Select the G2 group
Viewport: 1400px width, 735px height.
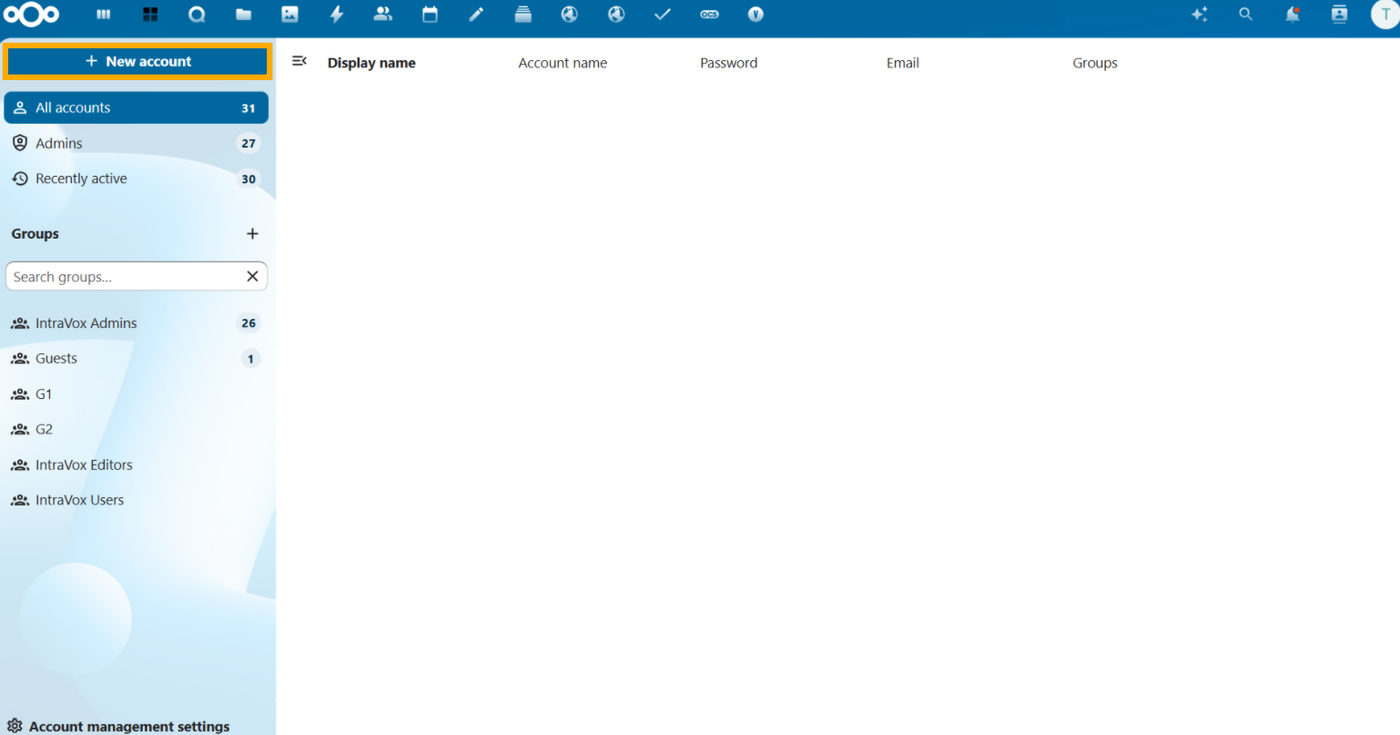[136, 429]
